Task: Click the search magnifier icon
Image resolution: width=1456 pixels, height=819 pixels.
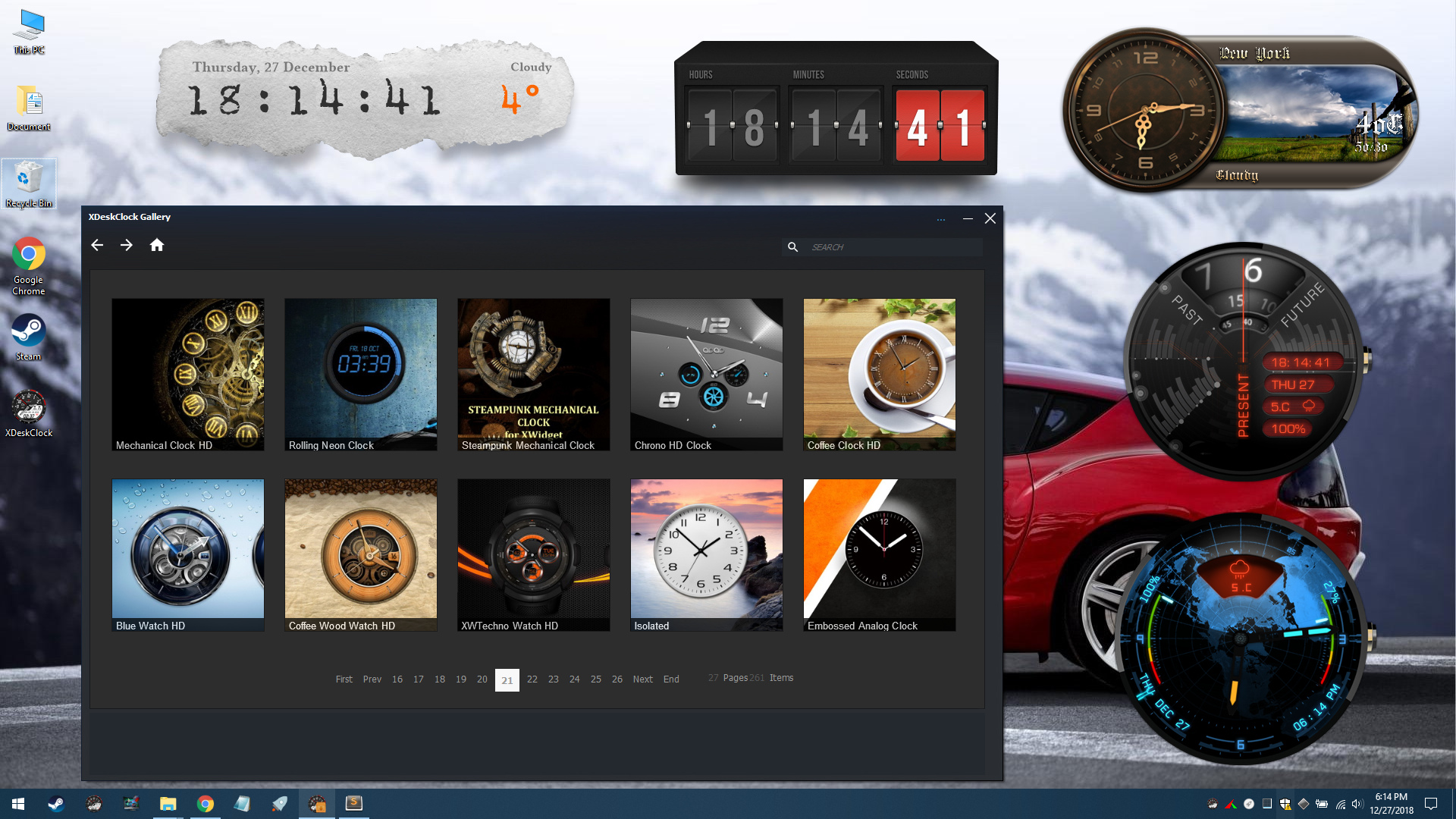Action: (x=793, y=247)
